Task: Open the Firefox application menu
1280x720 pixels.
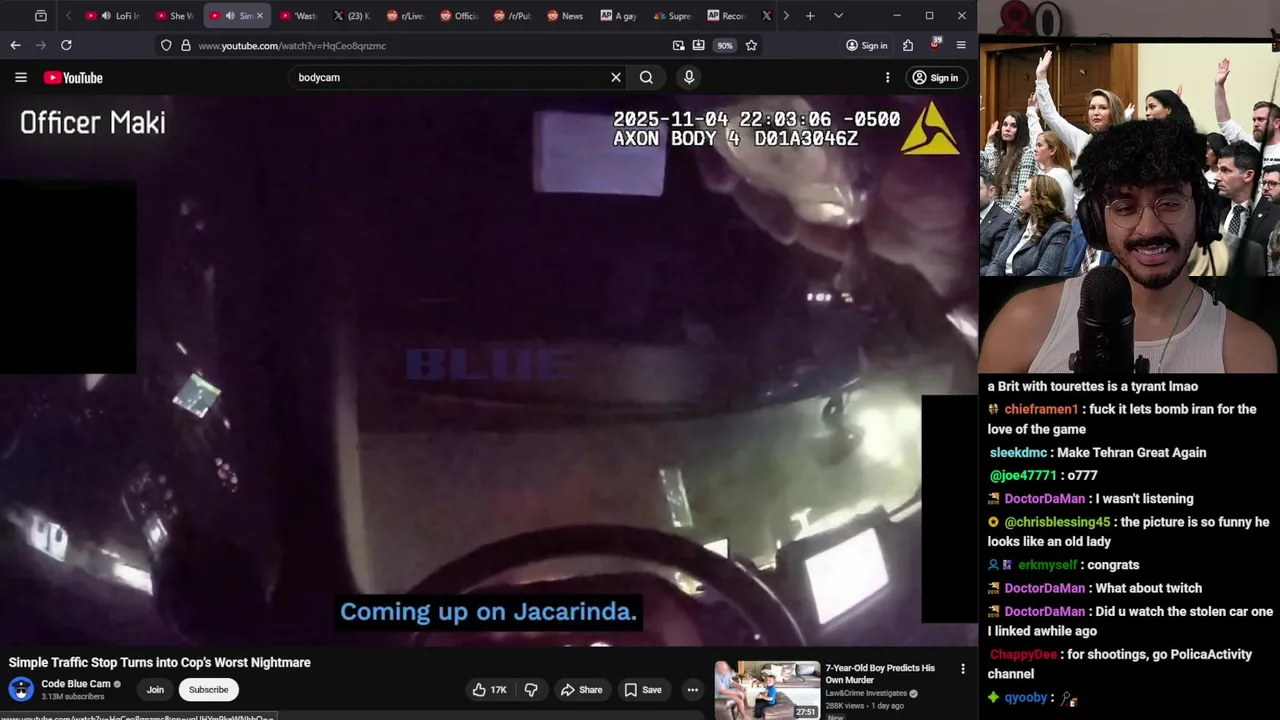Action: coord(961,45)
